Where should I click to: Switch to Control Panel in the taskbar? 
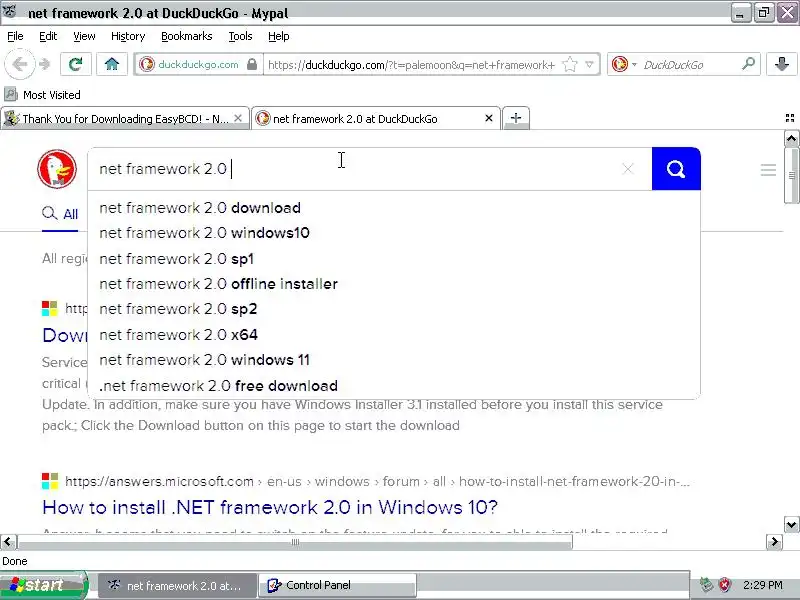pyautogui.click(x=338, y=585)
